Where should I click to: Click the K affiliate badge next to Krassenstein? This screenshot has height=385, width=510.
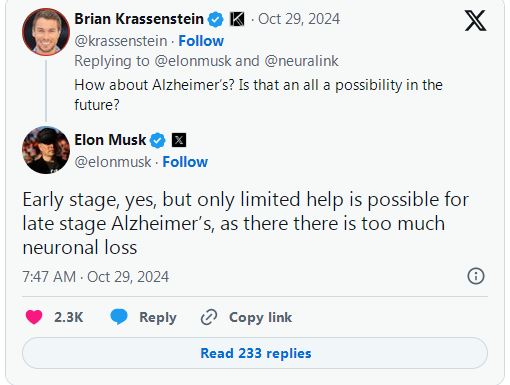pos(237,19)
